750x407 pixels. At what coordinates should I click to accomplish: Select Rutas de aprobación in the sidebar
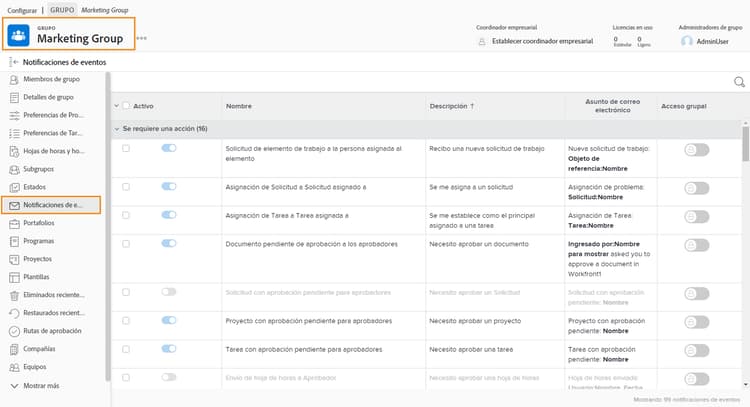(52, 331)
